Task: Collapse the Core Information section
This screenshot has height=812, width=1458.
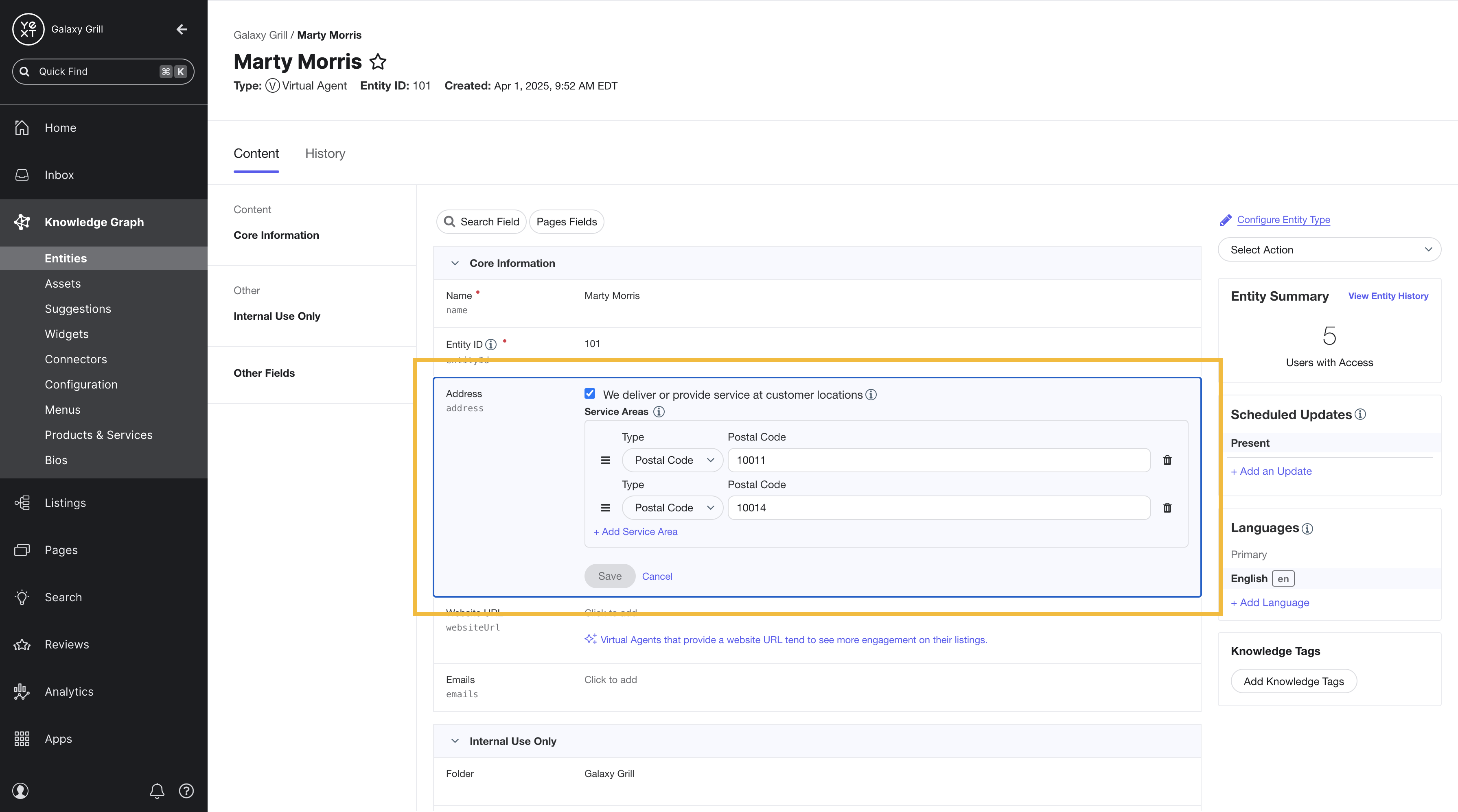Action: click(455, 263)
